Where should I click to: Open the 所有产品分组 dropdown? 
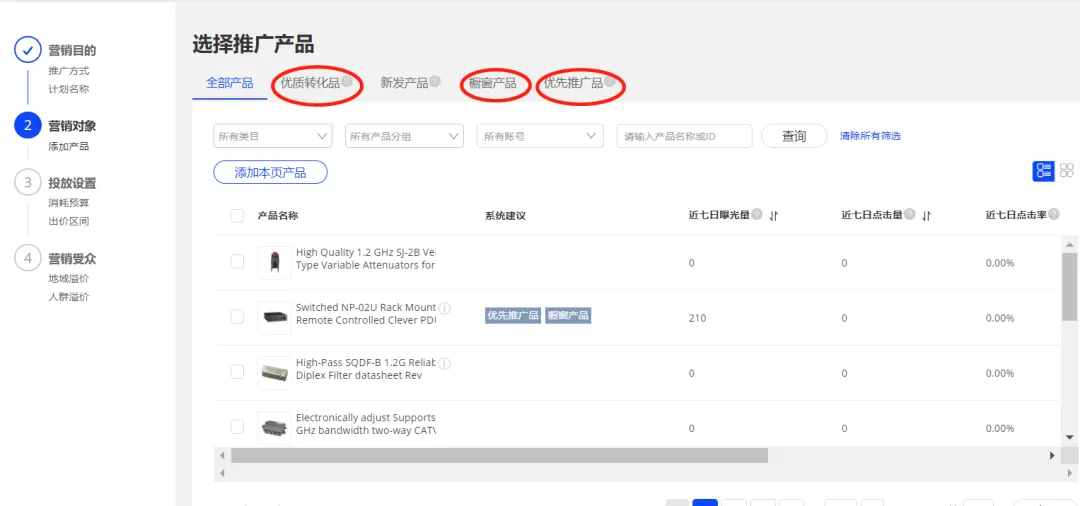point(404,136)
